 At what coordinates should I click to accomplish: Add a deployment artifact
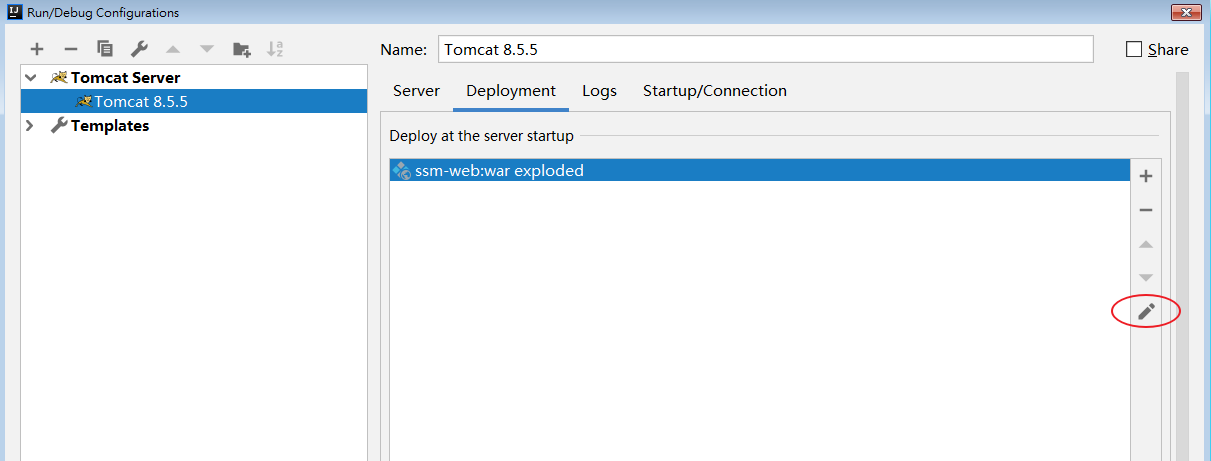[1146, 176]
